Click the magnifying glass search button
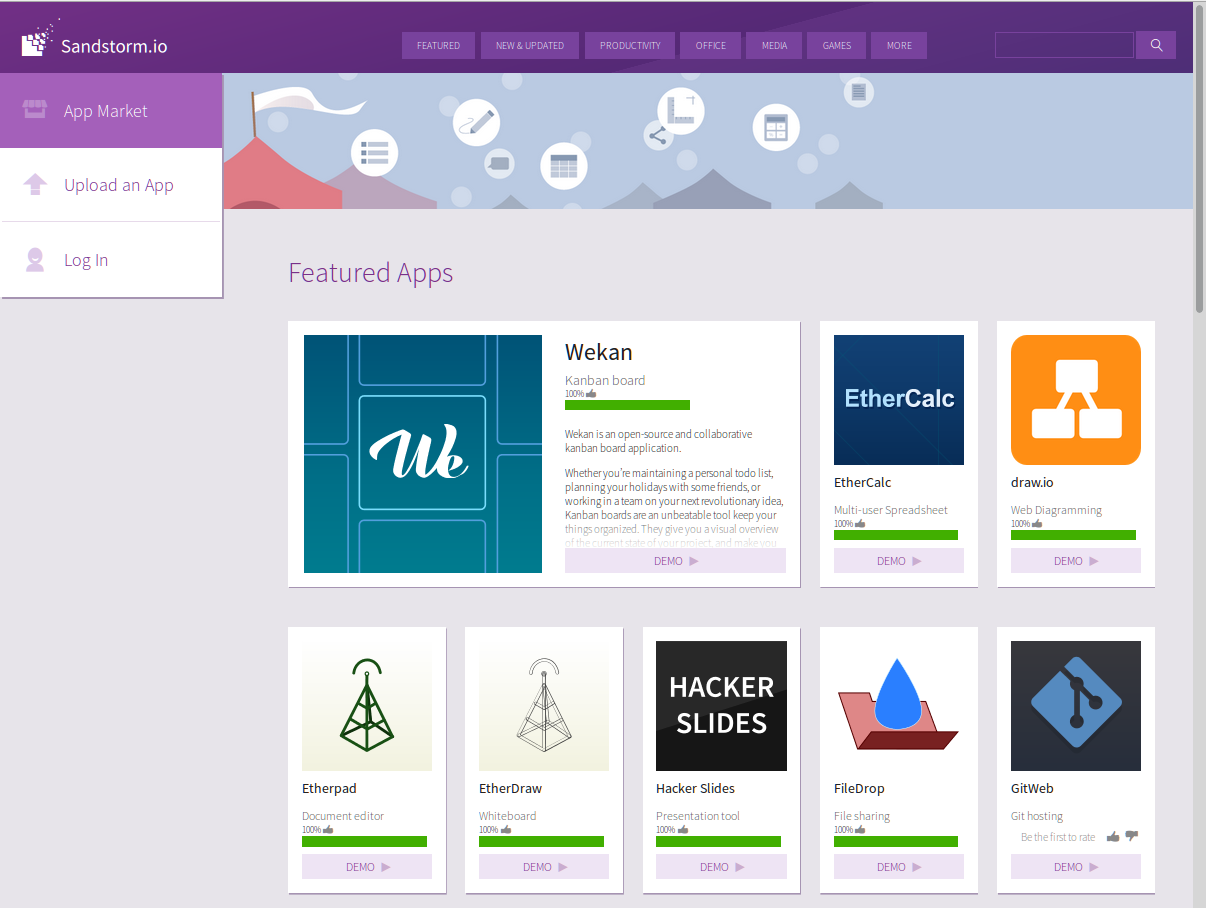Image resolution: width=1206 pixels, height=908 pixels. 1156,45
